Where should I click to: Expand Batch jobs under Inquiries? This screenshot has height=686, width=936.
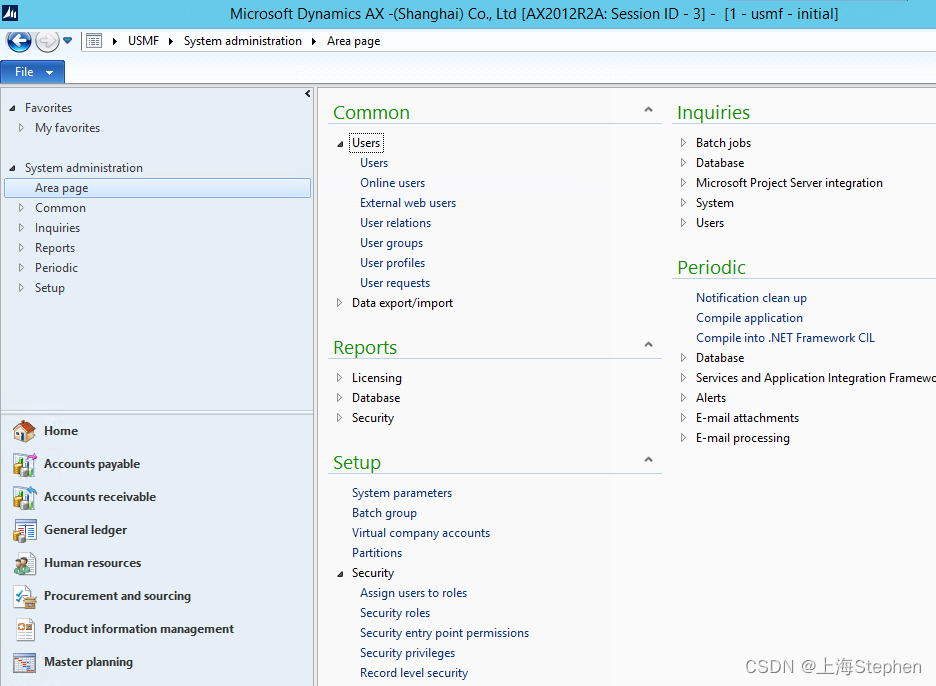pyautogui.click(x=683, y=143)
